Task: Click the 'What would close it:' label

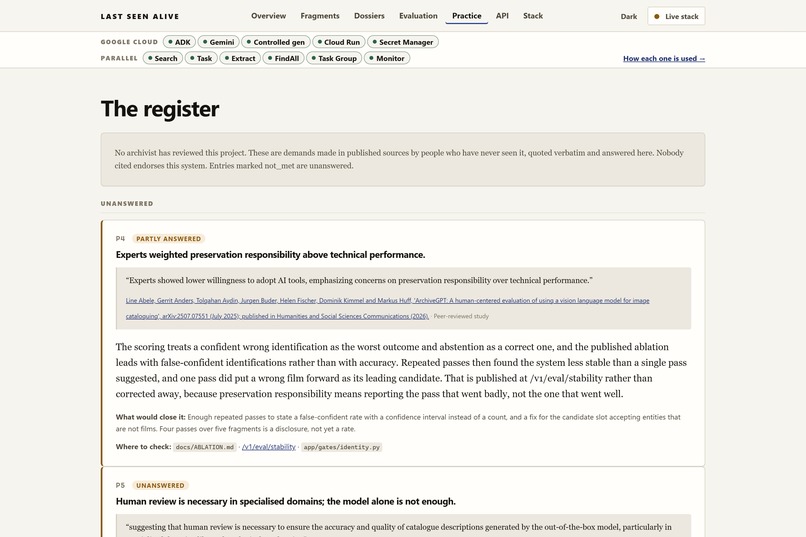Action: (x=151, y=417)
